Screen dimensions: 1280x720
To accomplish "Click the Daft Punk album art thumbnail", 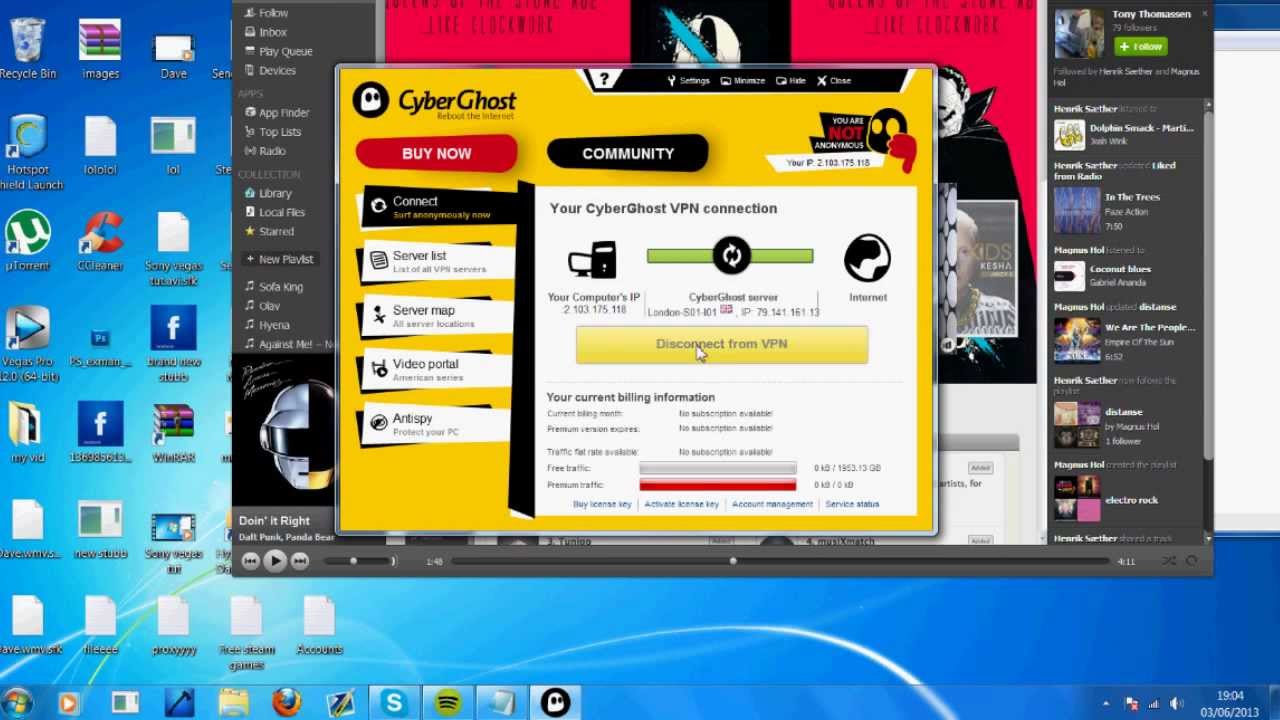I will click(284, 430).
